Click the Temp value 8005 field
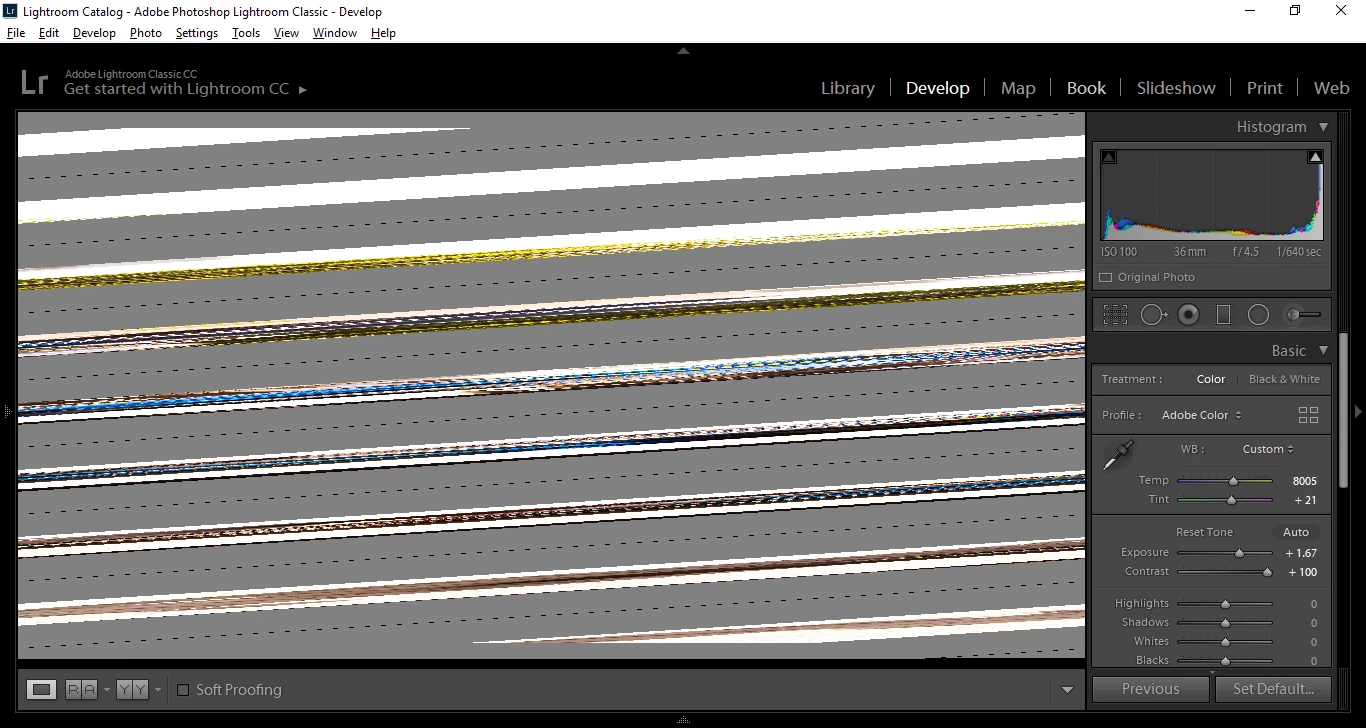Viewport: 1366px width, 728px height. pyautogui.click(x=1304, y=481)
